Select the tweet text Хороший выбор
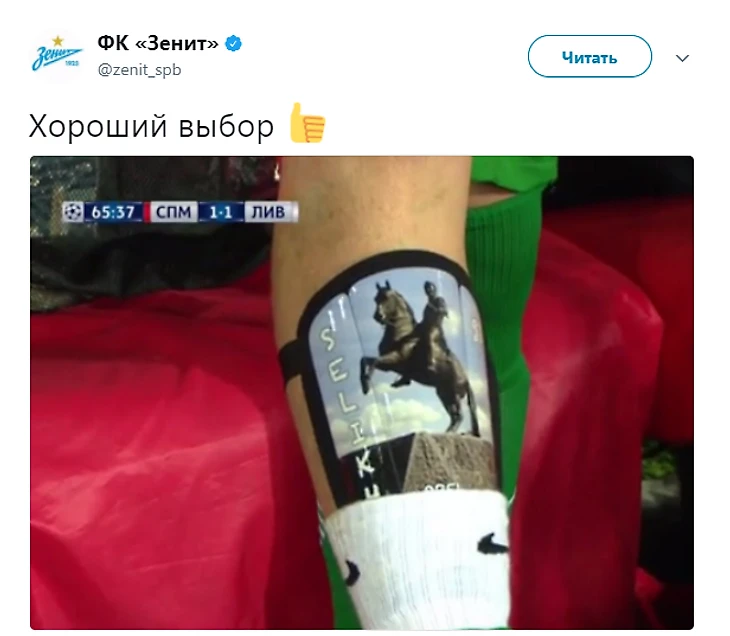Image resolution: width=730 pixels, height=636 pixels. click(x=151, y=126)
